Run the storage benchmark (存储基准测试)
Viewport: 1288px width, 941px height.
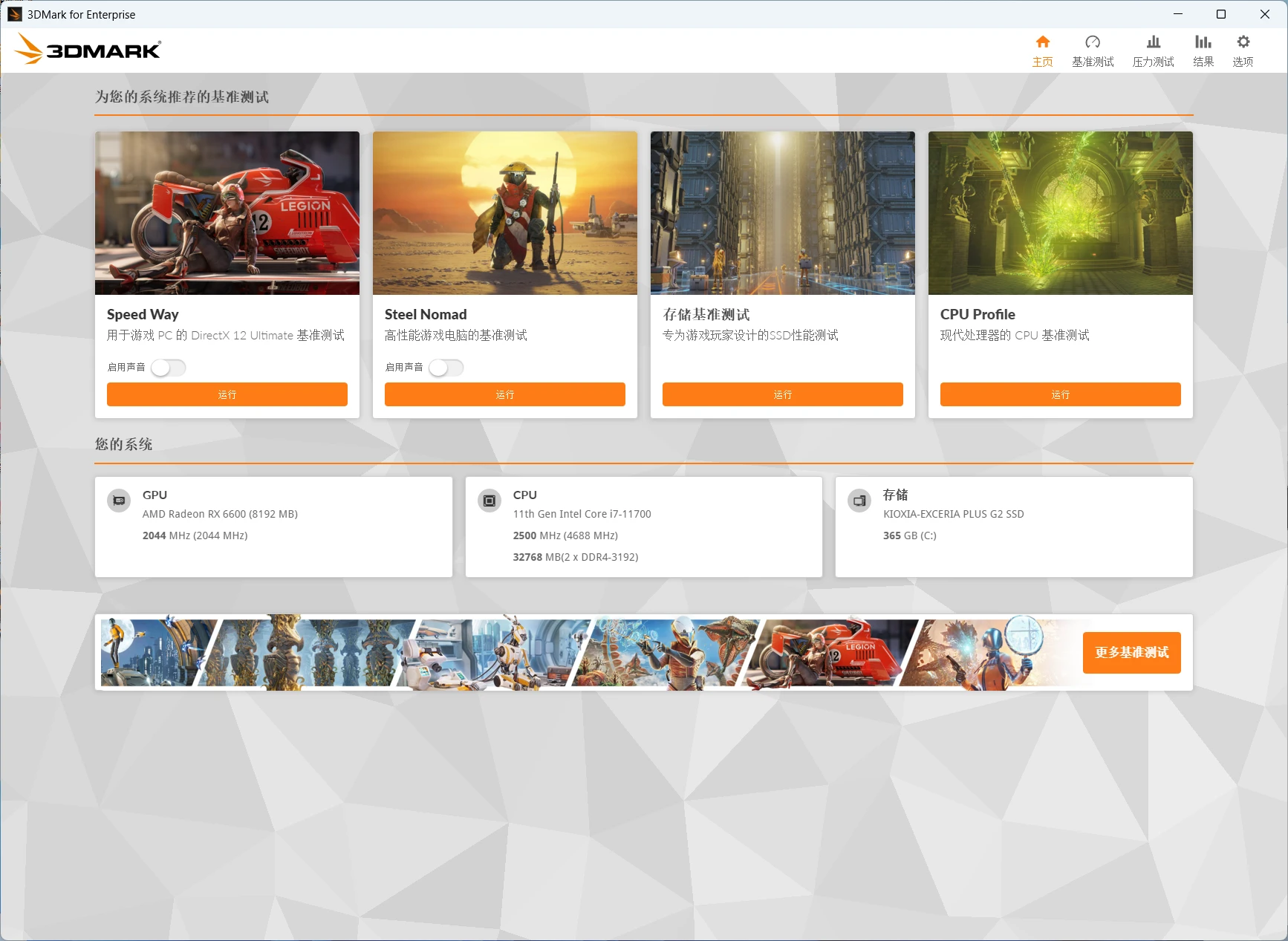tap(783, 394)
